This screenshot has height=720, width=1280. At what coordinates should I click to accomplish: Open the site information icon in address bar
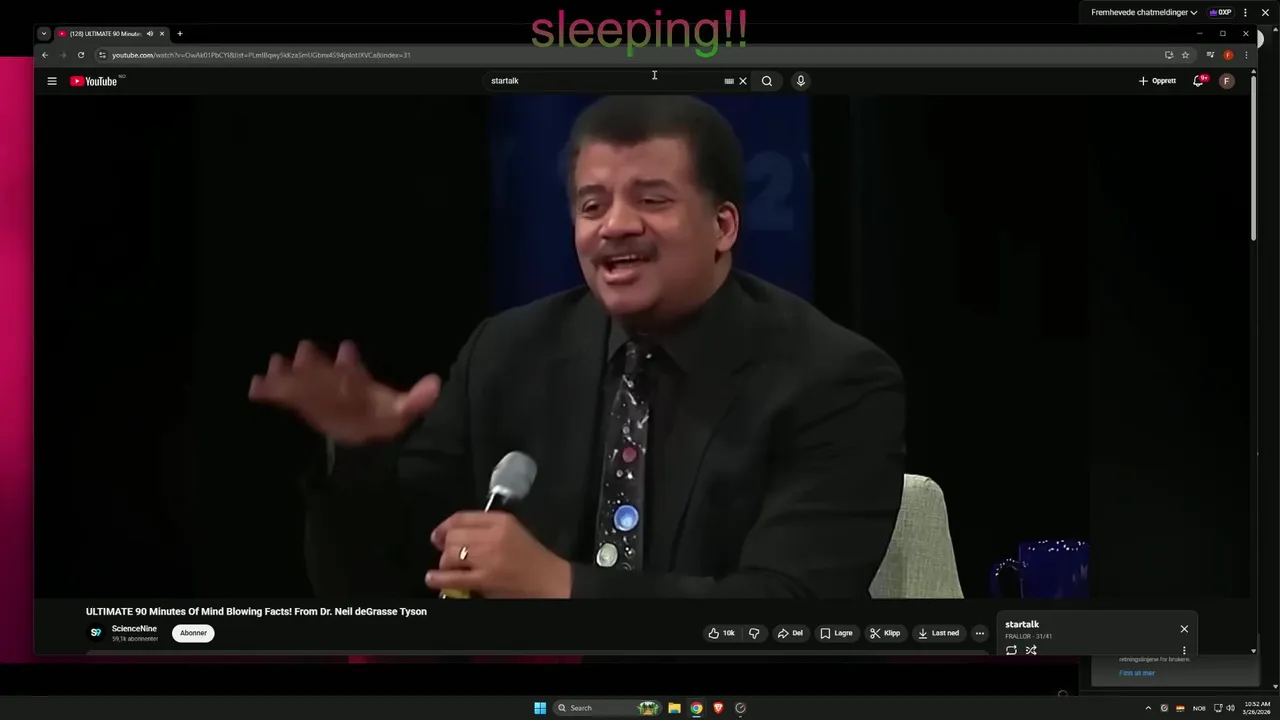pyautogui.click(x=103, y=55)
